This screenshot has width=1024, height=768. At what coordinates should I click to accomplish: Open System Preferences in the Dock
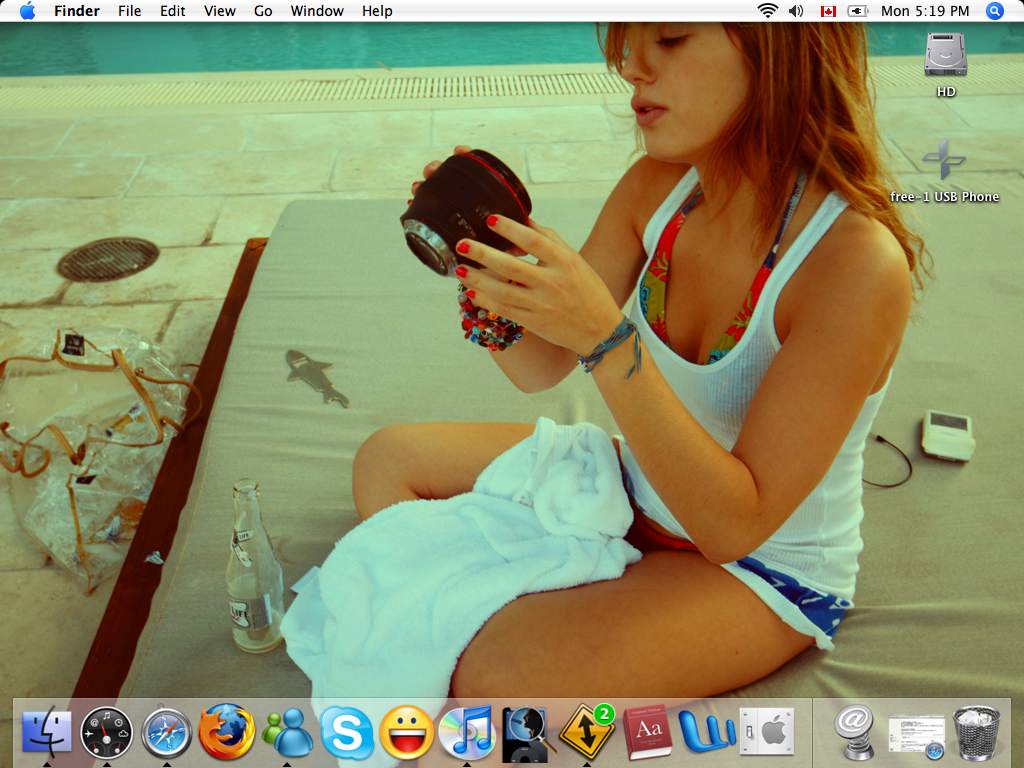[x=766, y=733]
